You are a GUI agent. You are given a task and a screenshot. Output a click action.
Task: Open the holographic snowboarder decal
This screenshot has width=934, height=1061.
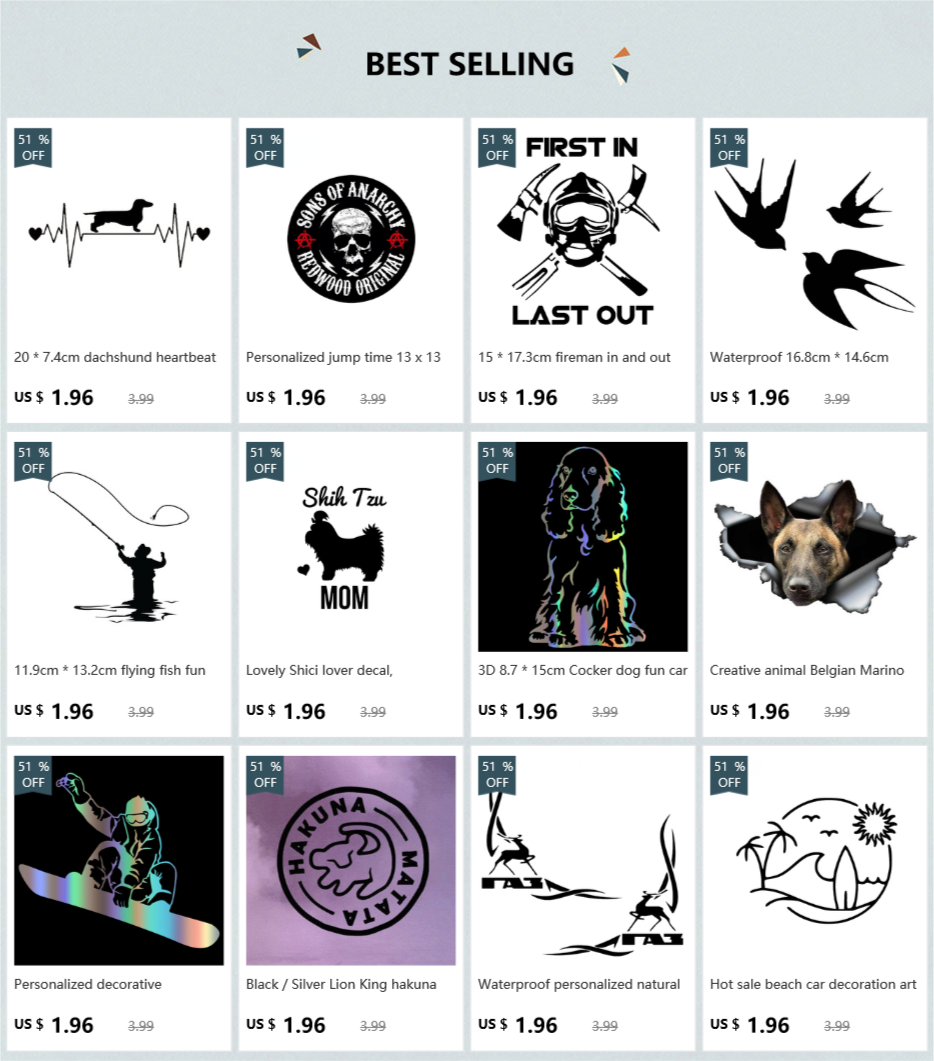[x=119, y=860]
